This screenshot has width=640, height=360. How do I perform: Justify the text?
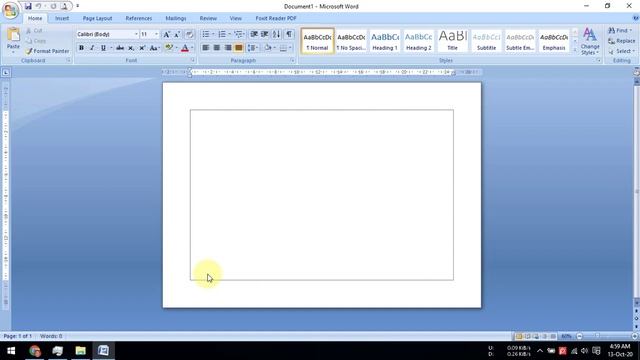click(239, 48)
